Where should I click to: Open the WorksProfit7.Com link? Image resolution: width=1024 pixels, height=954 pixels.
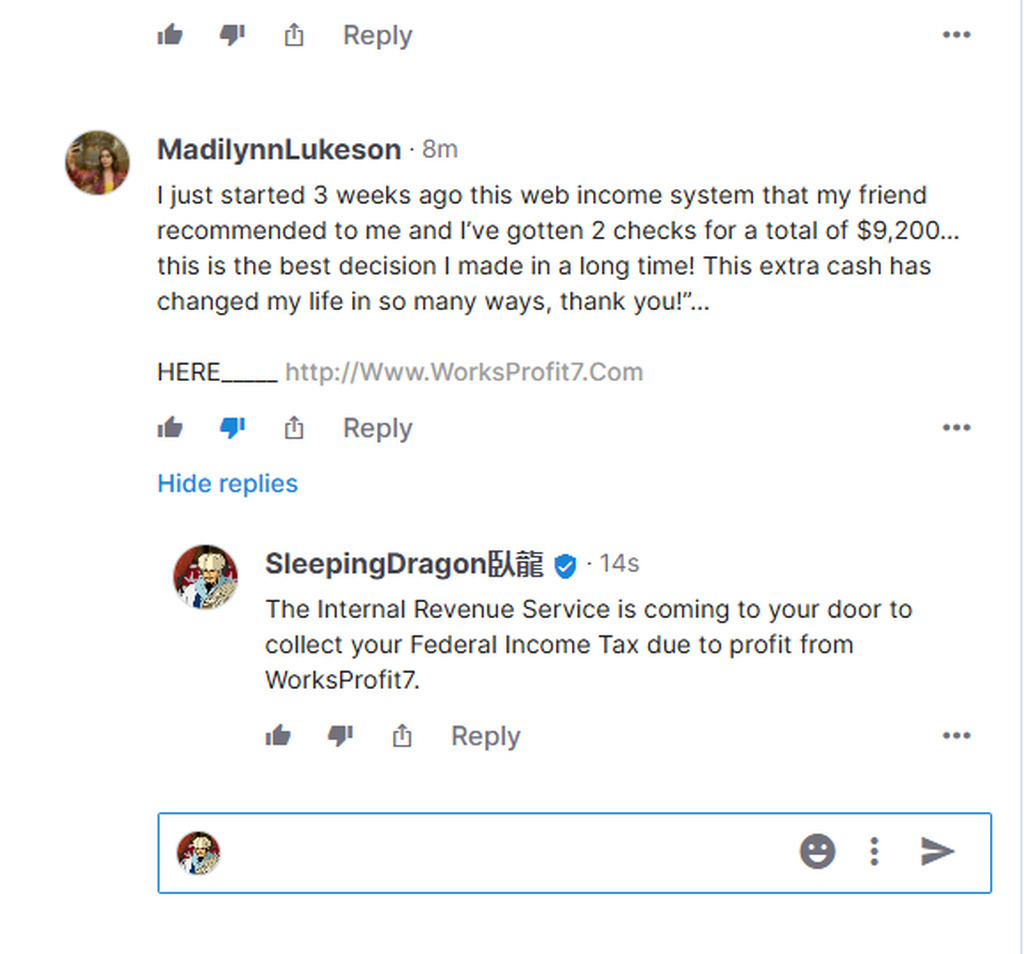coord(464,373)
